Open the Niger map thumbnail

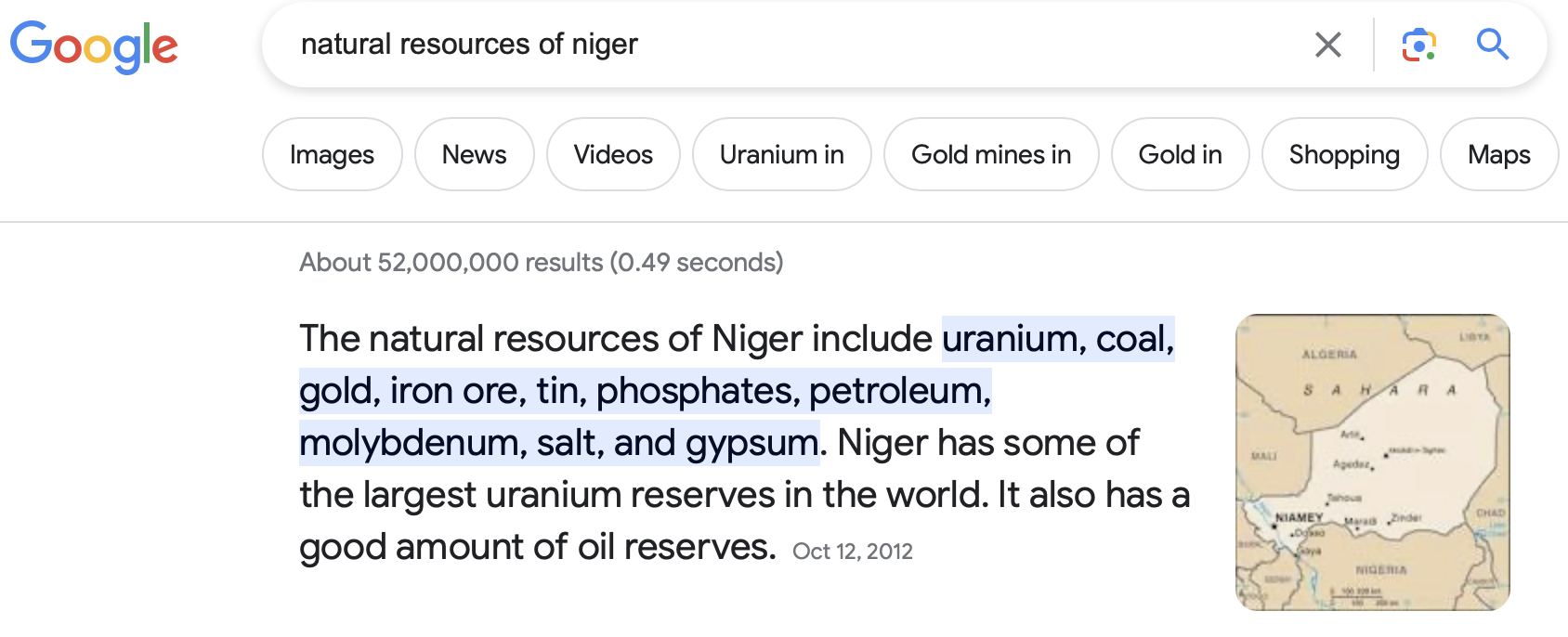click(x=1372, y=461)
